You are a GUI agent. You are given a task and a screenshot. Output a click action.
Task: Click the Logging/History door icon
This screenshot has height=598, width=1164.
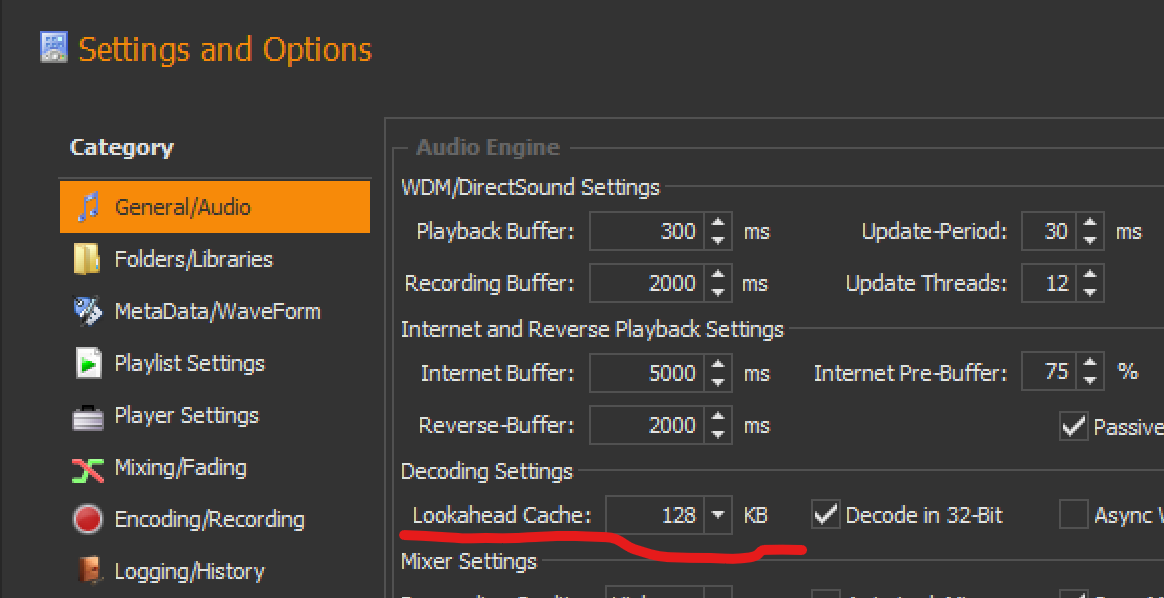(88, 572)
